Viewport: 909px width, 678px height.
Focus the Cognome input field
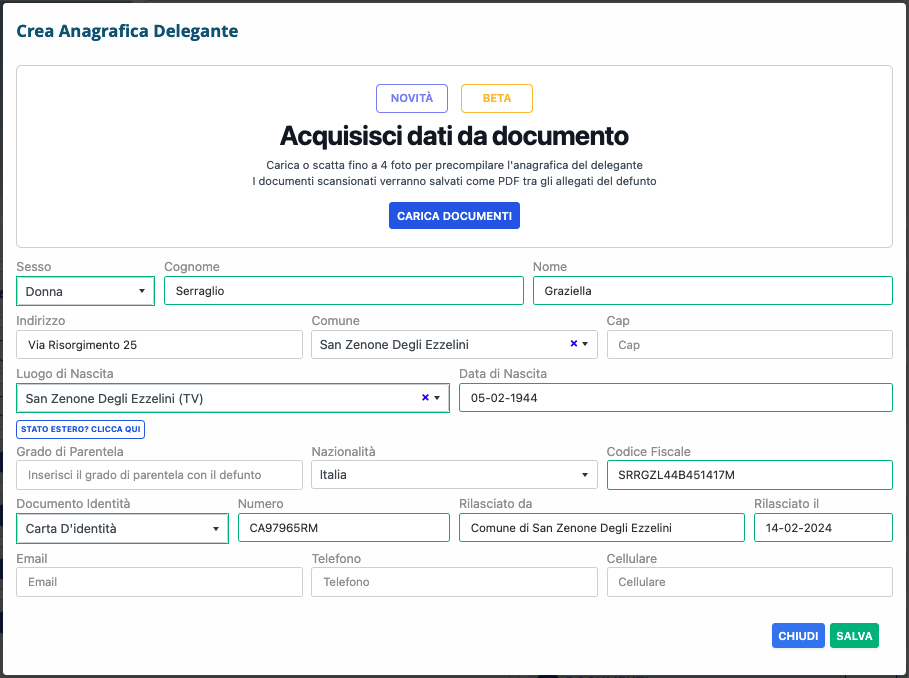[x=343, y=291]
